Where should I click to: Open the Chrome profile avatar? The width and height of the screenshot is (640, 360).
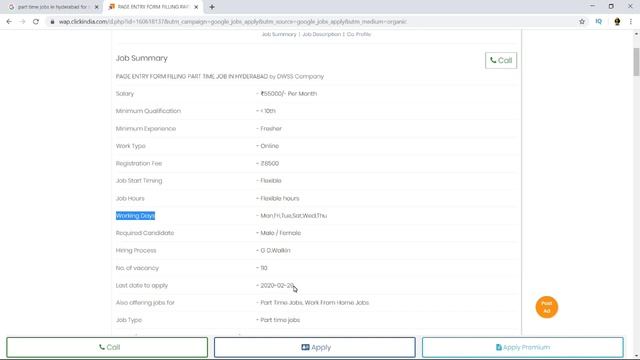pos(617,22)
